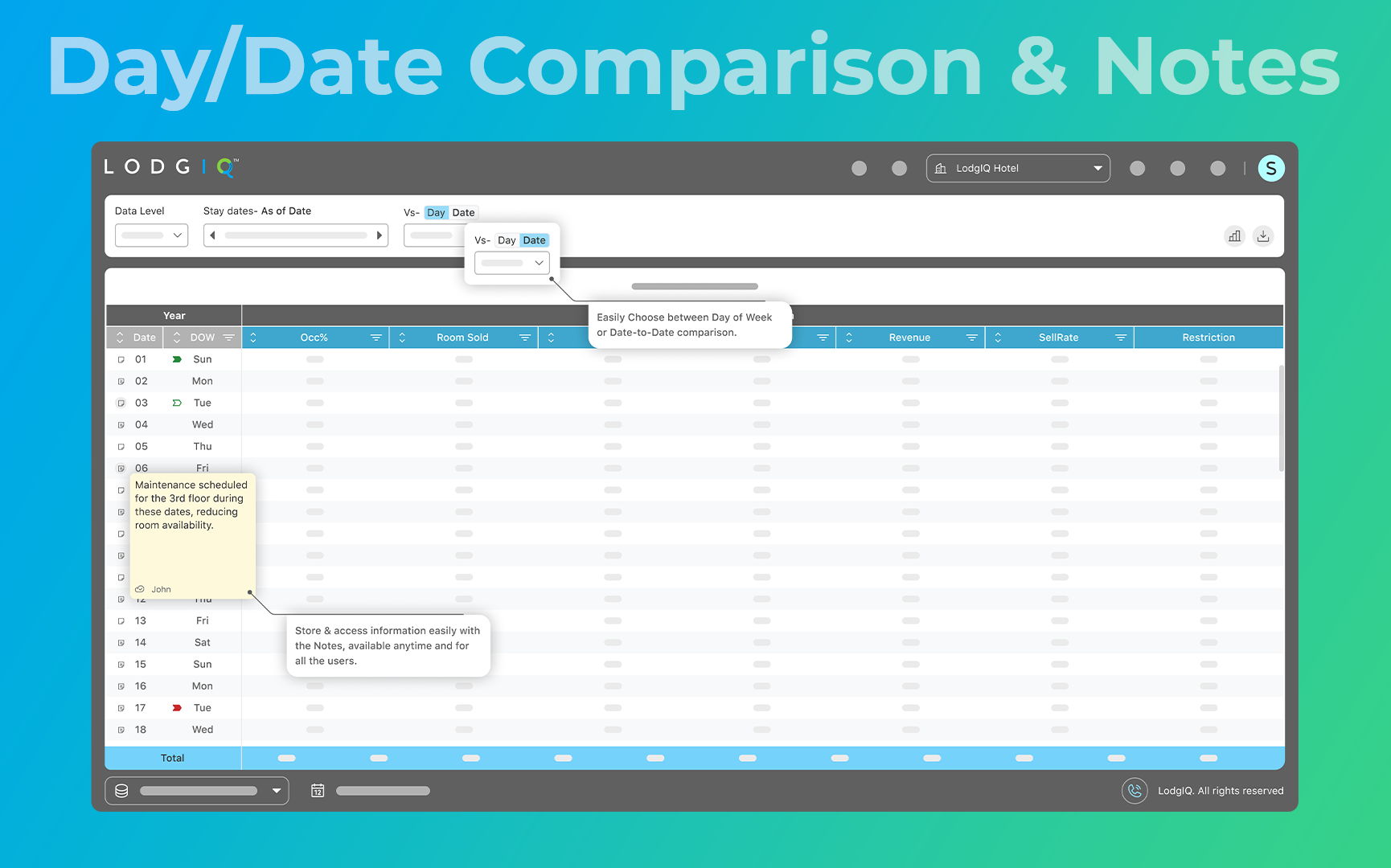
Task: Select Date in the filter bar Vs- toggle
Action: click(463, 213)
